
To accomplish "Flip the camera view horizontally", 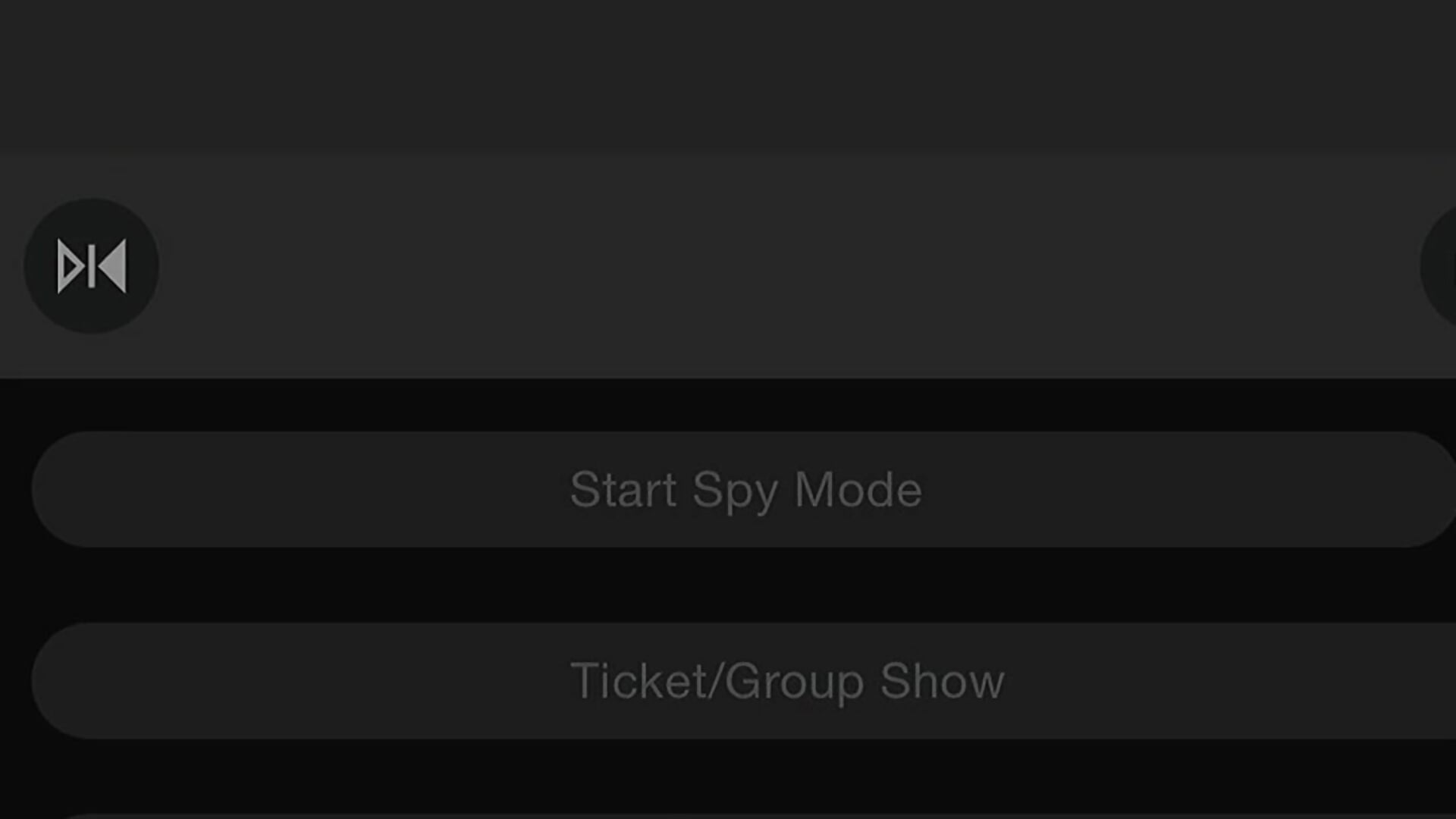I will coord(91,265).
